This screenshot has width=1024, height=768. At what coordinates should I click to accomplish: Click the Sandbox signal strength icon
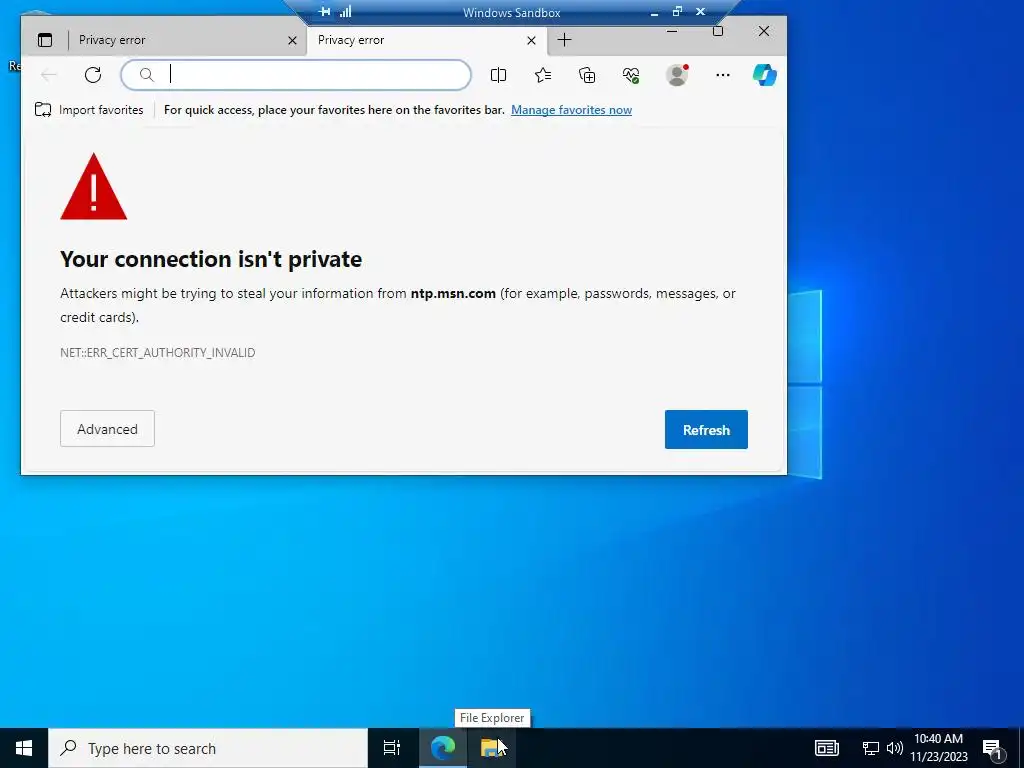pos(345,12)
